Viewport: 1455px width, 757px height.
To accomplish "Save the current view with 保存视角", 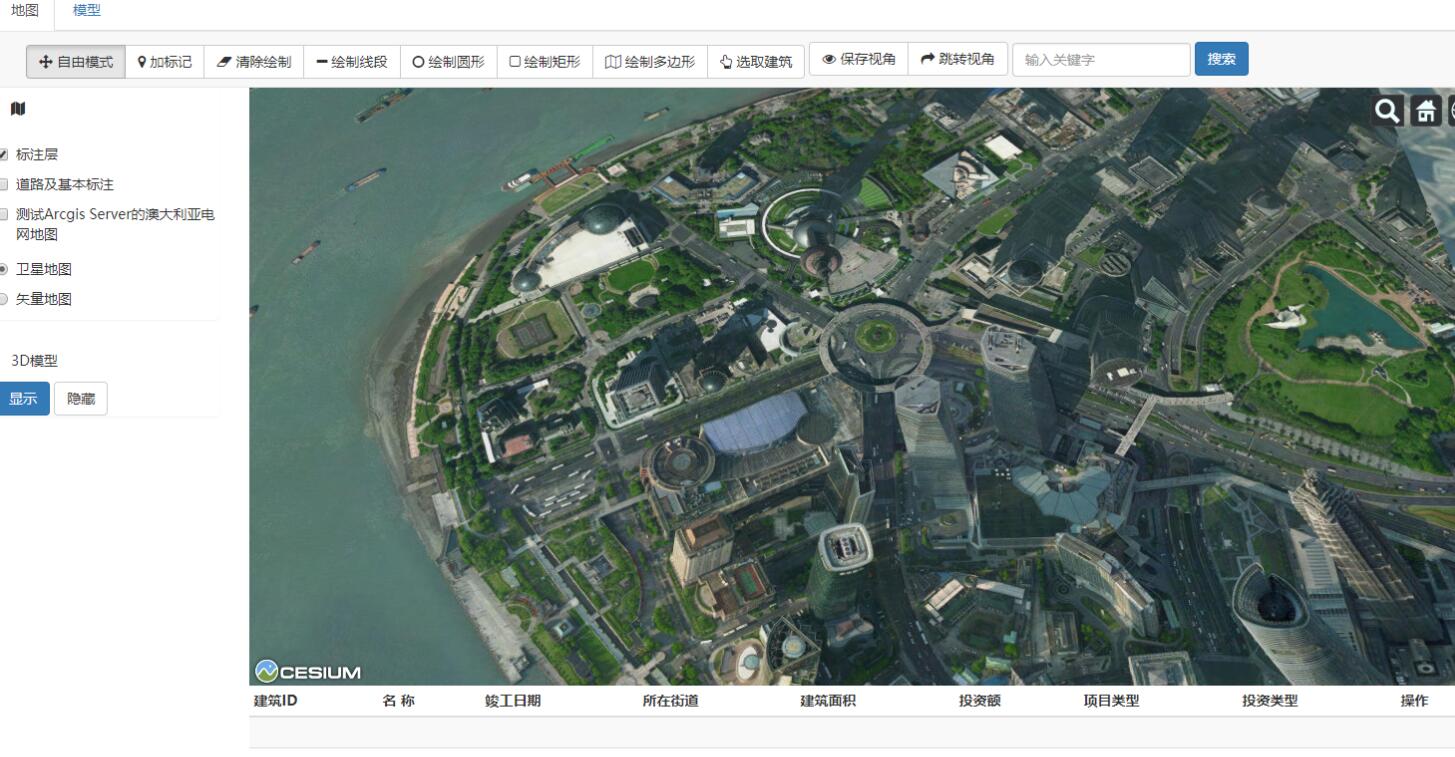I will [x=859, y=59].
